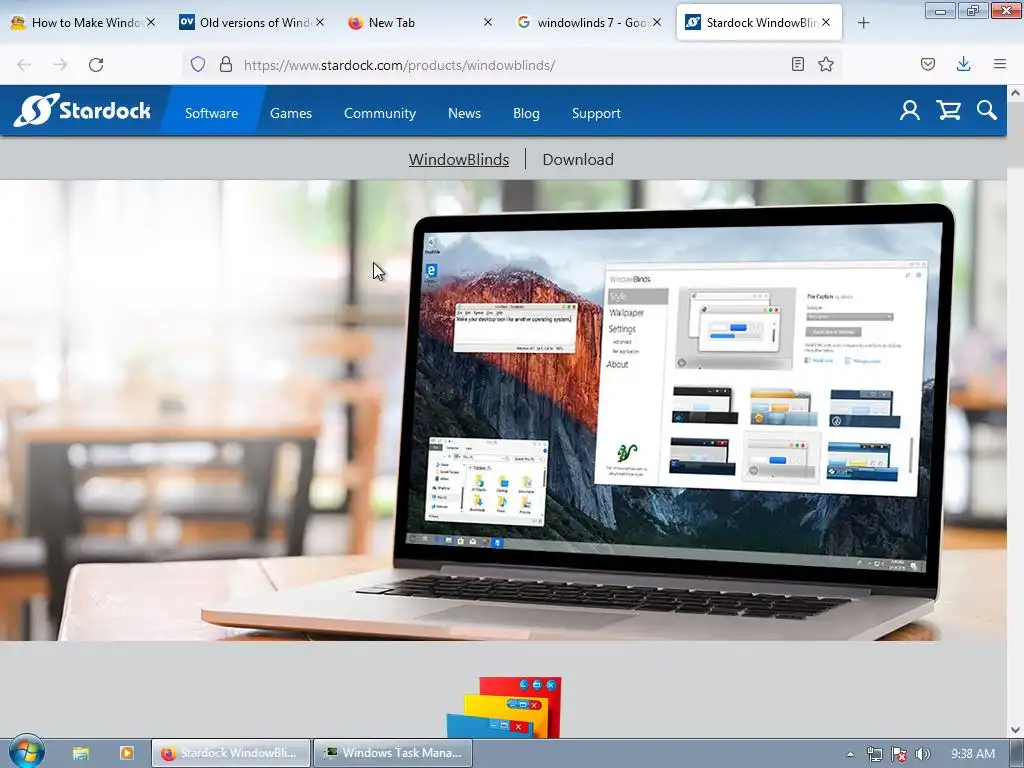This screenshot has height=768, width=1024.
Task: Show hidden tray icons arrow
Action: point(850,754)
